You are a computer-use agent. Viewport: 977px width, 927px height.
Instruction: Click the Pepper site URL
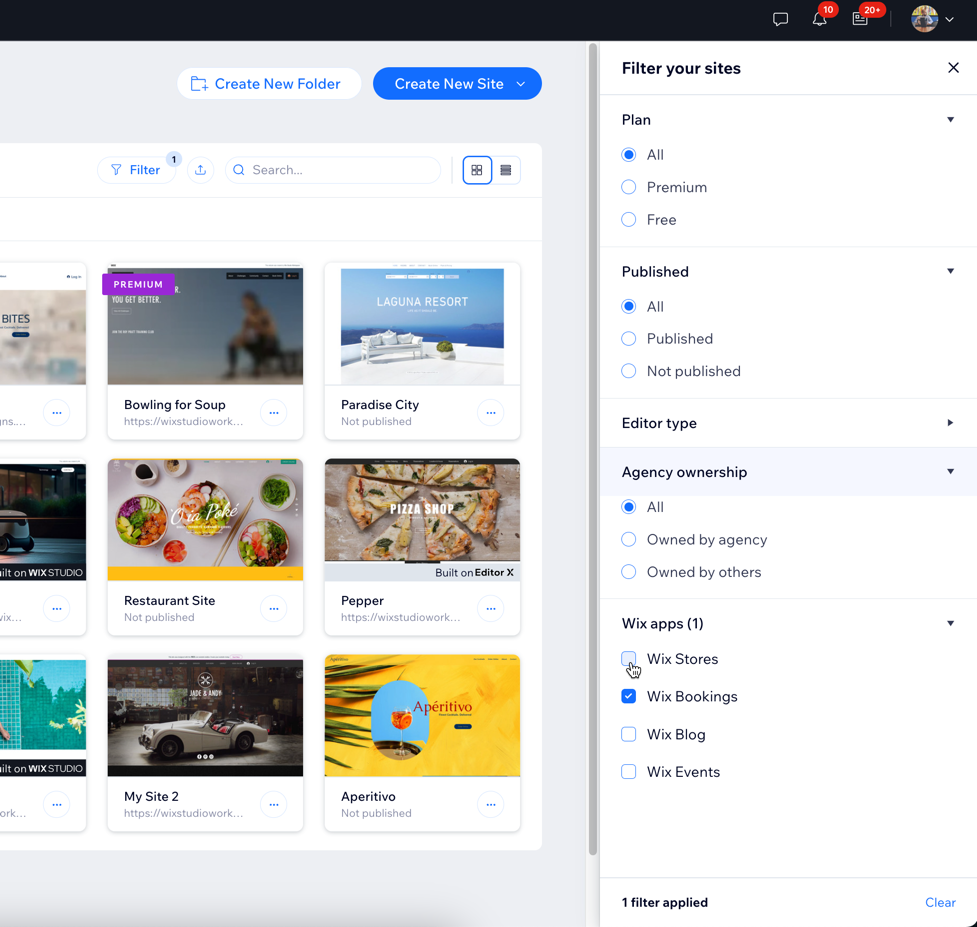pyautogui.click(x=400, y=617)
